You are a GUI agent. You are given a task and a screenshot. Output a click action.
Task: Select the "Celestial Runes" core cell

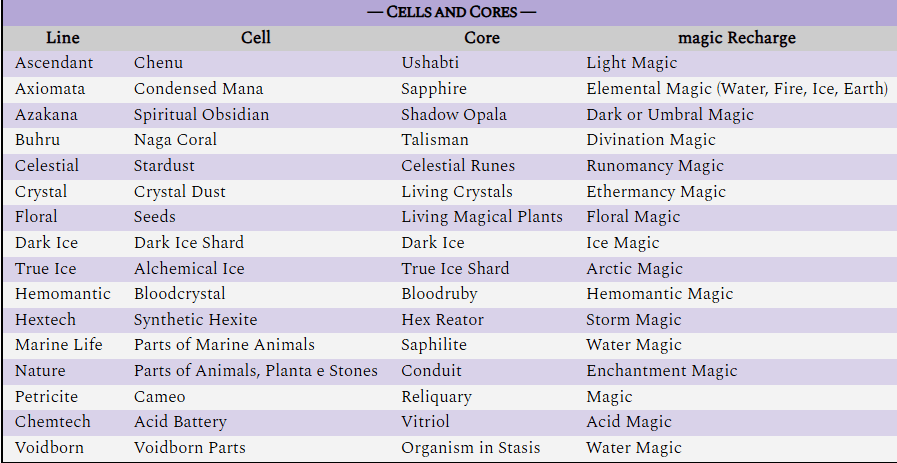[x=458, y=166]
